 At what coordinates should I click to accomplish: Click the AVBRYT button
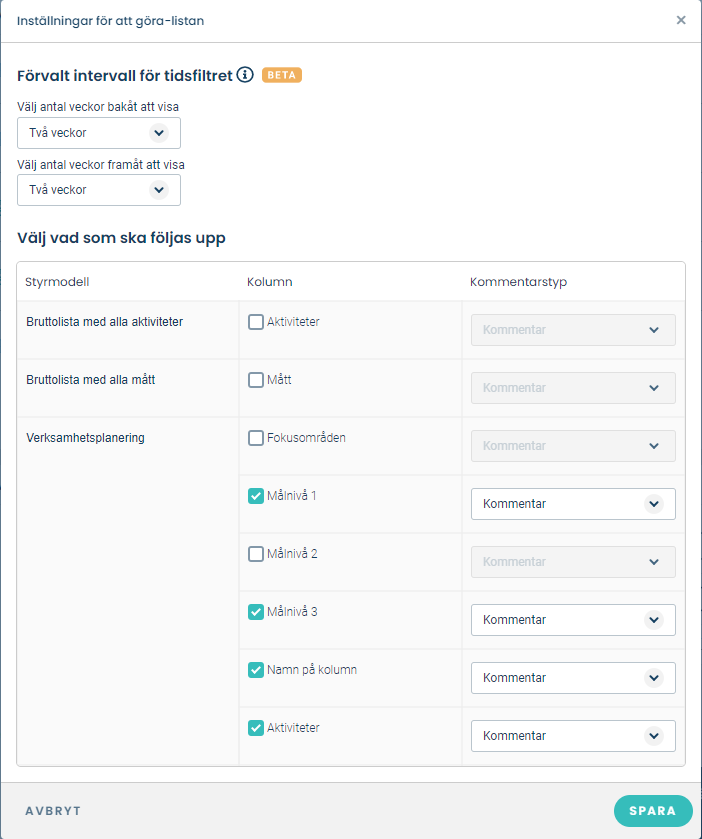pos(53,811)
